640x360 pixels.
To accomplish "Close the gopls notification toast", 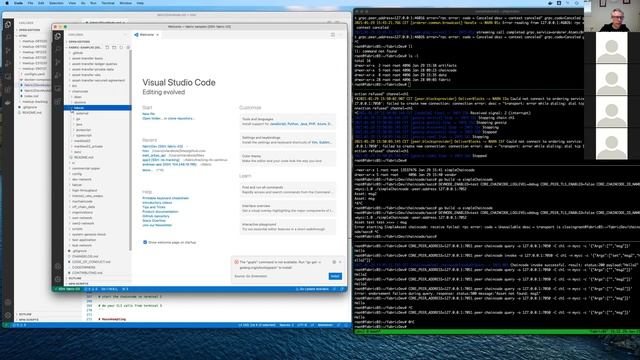I will (x=340, y=262).
